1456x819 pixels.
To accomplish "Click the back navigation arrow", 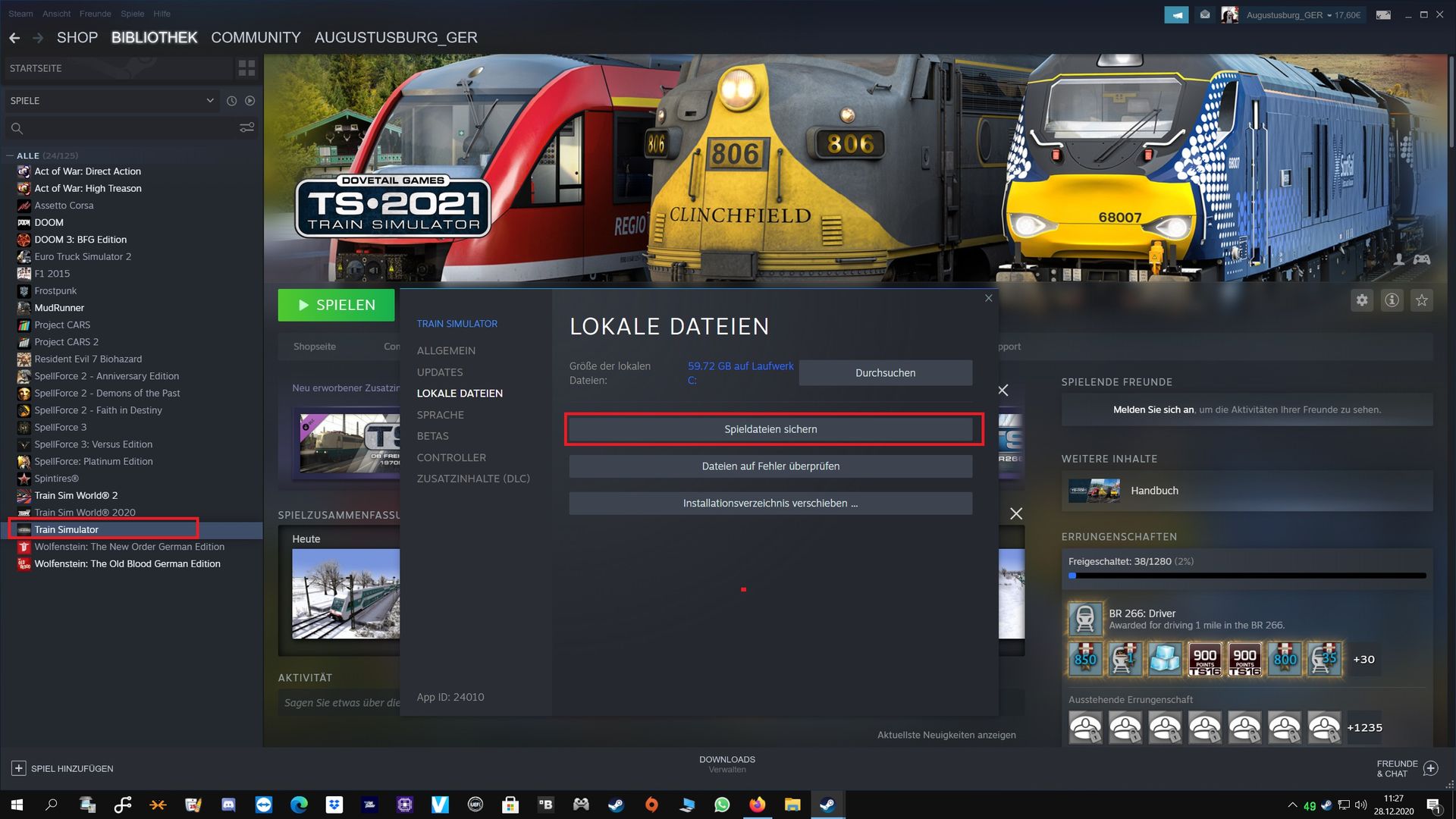I will coord(14,38).
